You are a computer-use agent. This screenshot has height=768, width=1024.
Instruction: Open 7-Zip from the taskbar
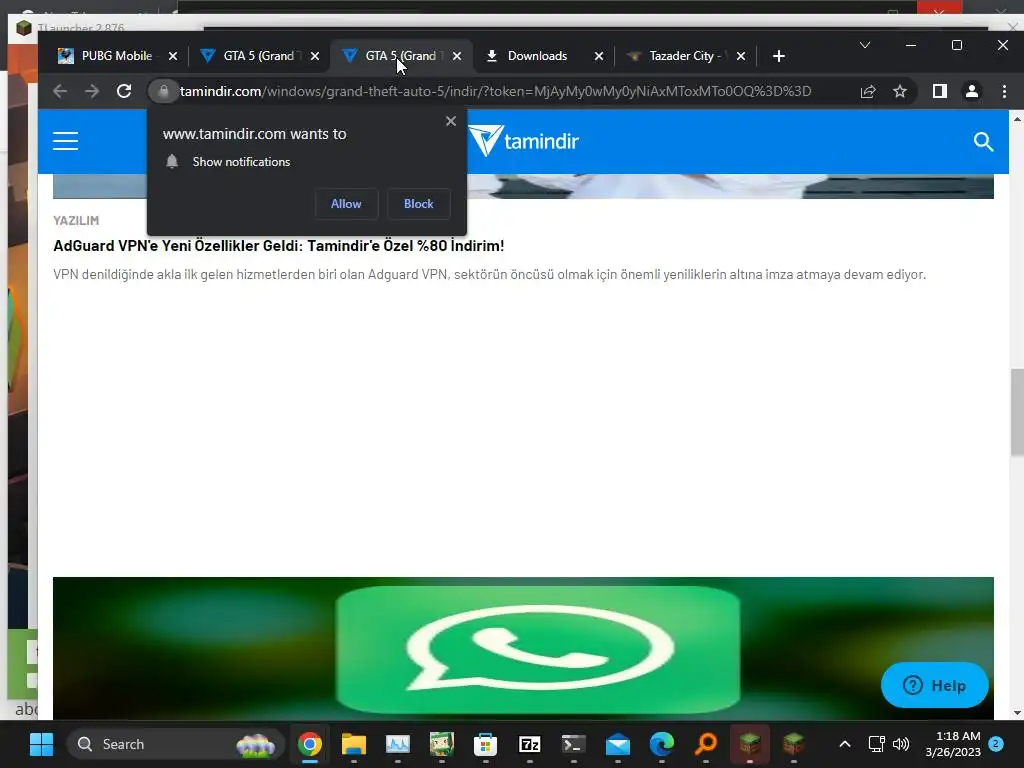530,744
